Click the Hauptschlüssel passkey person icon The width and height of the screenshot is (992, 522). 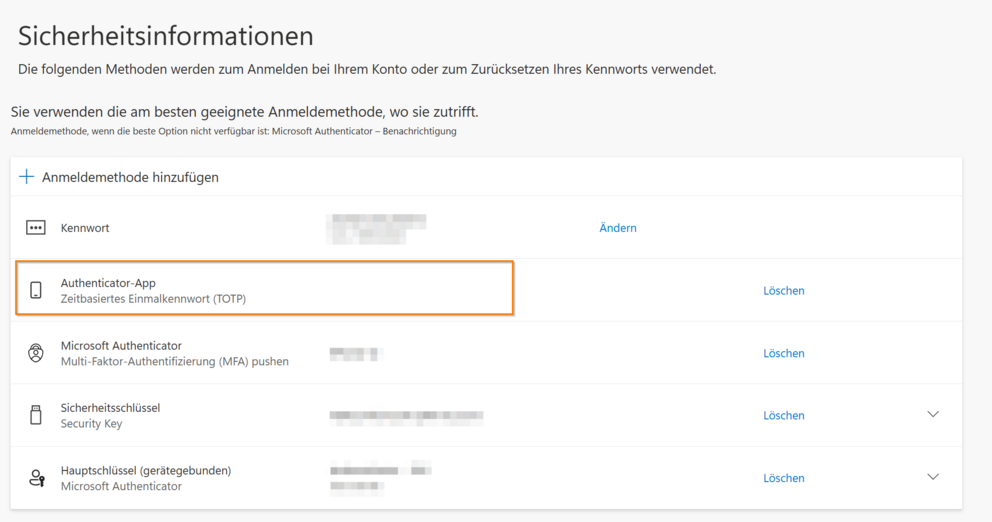tap(37, 478)
